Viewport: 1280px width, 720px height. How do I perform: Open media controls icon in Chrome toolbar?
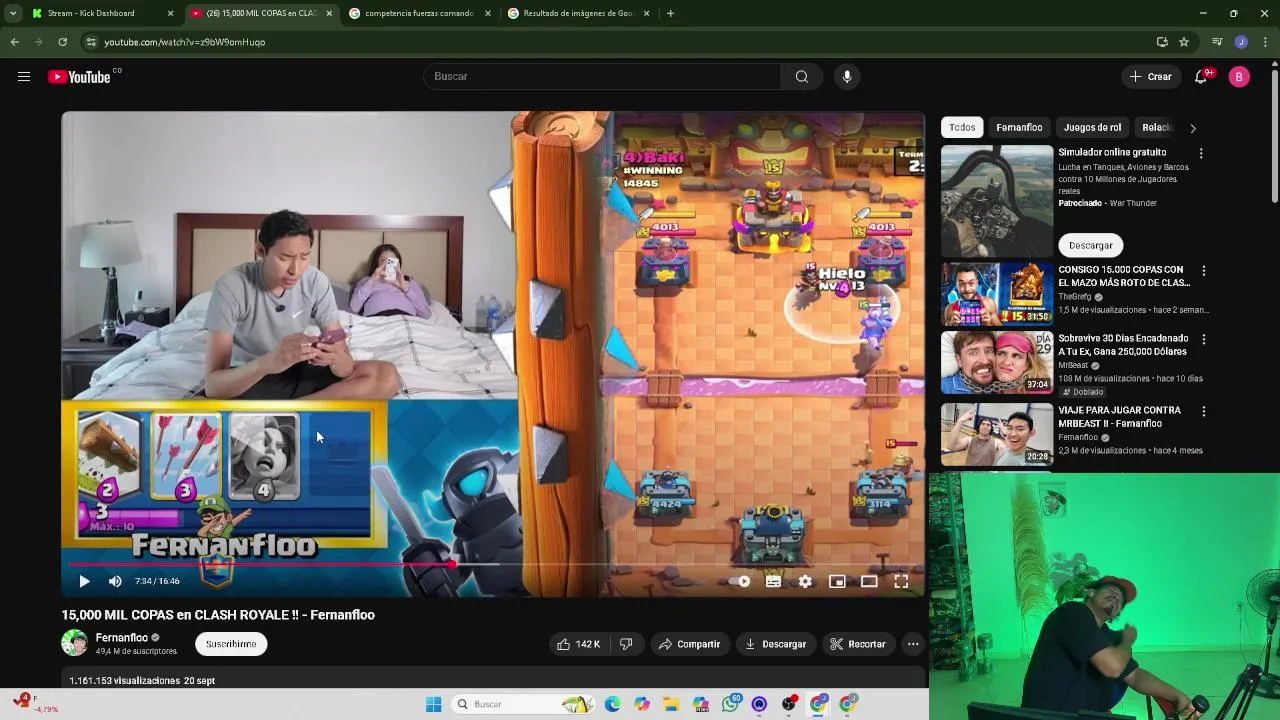(x=1217, y=42)
